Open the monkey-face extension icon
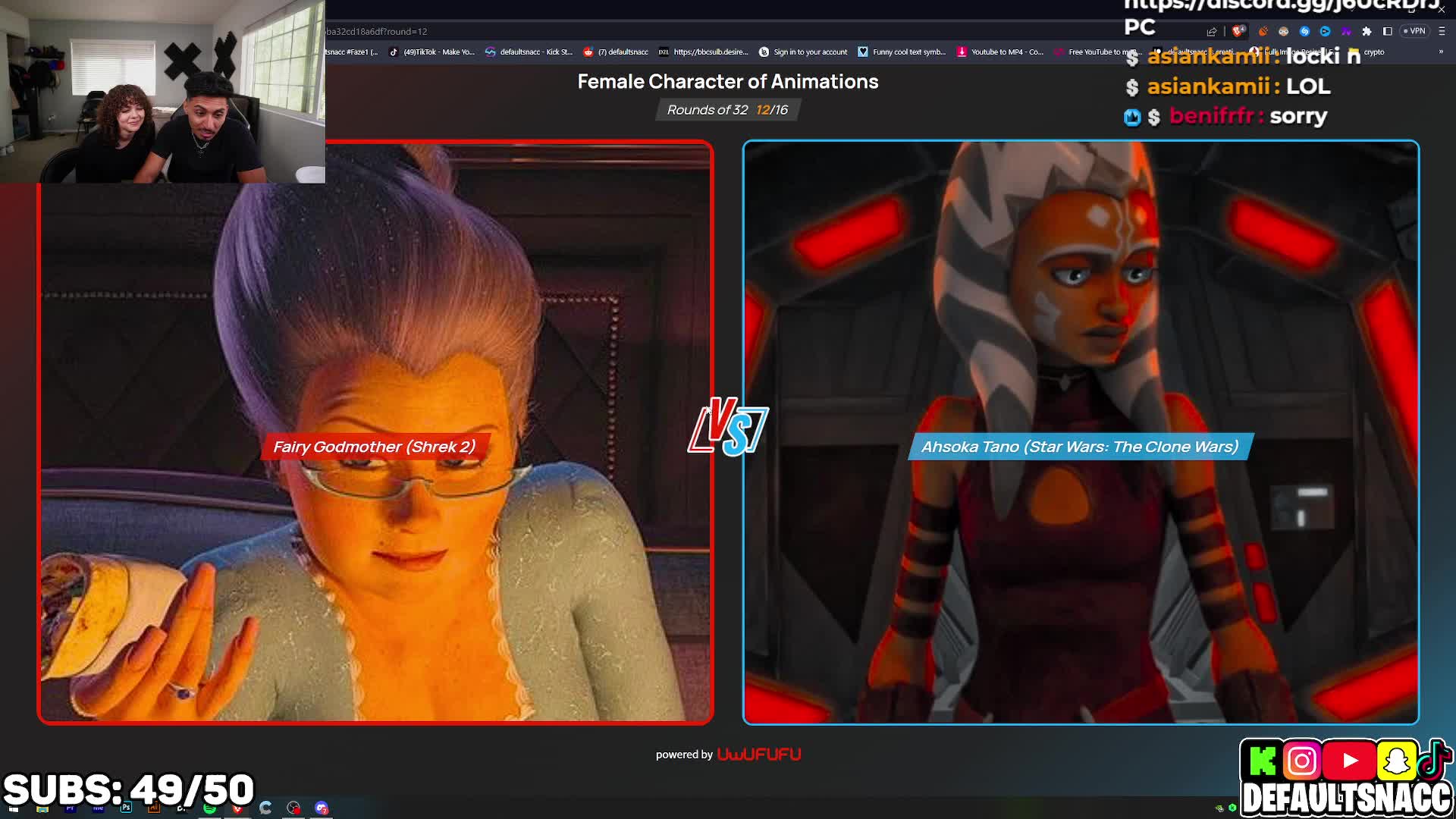 pyautogui.click(x=1283, y=31)
